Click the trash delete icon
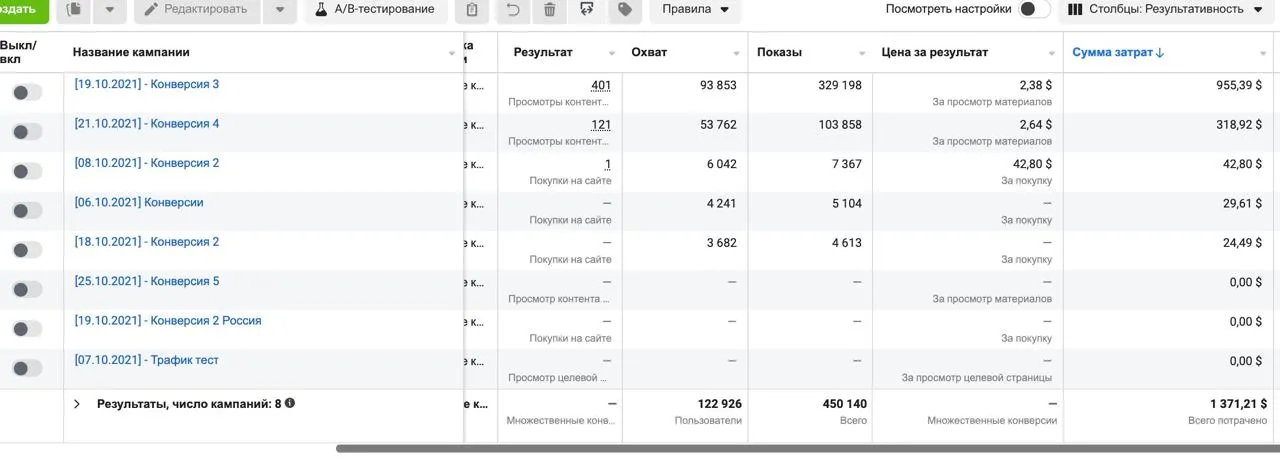 (x=549, y=10)
